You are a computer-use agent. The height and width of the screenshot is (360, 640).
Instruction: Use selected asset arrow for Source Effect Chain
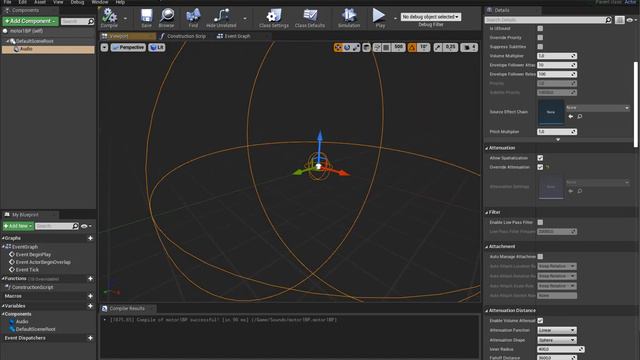pos(571,116)
